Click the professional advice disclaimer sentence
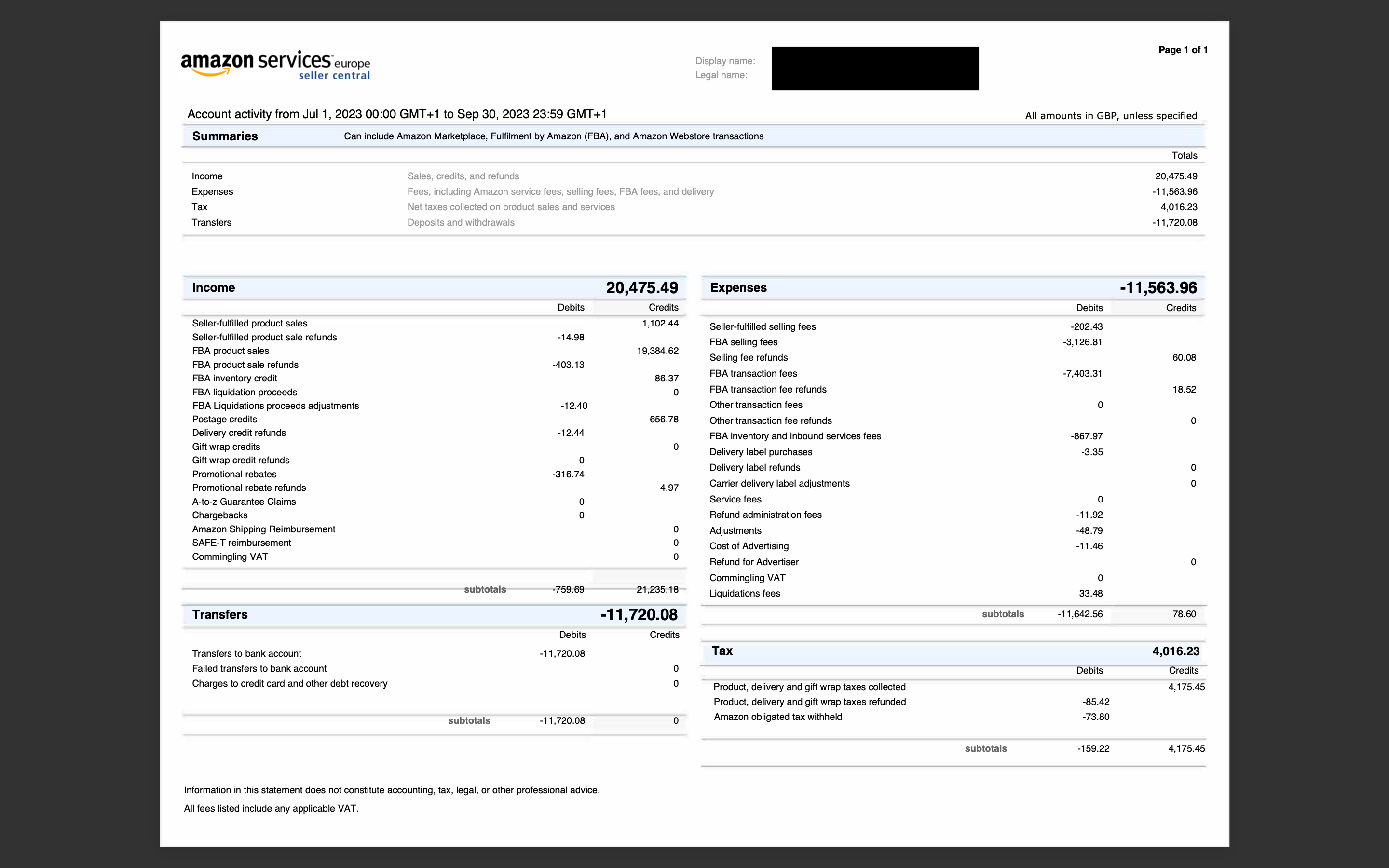The image size is (1389, 868). (392, 790)
